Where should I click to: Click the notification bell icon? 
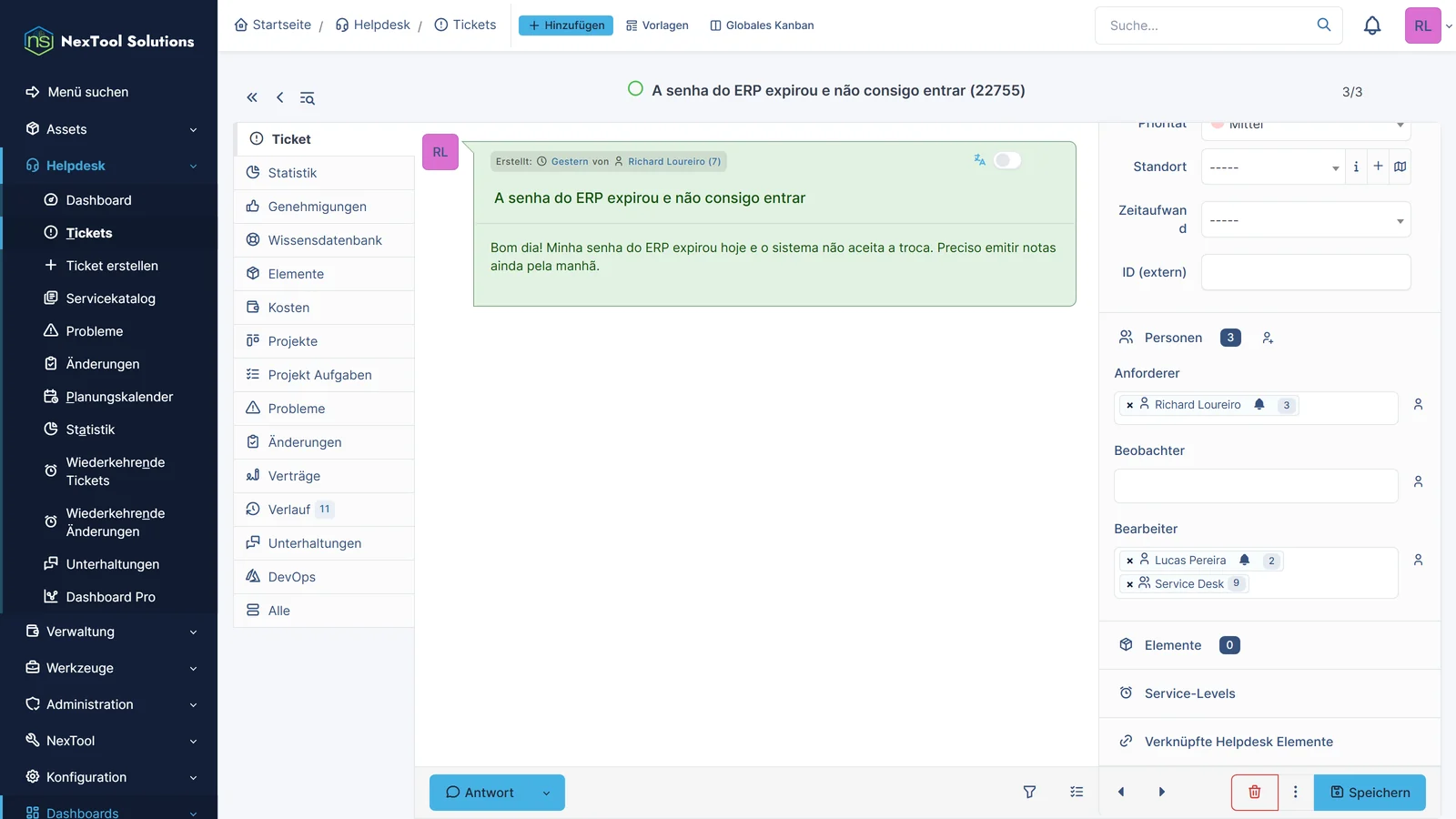click(1372, 25)
